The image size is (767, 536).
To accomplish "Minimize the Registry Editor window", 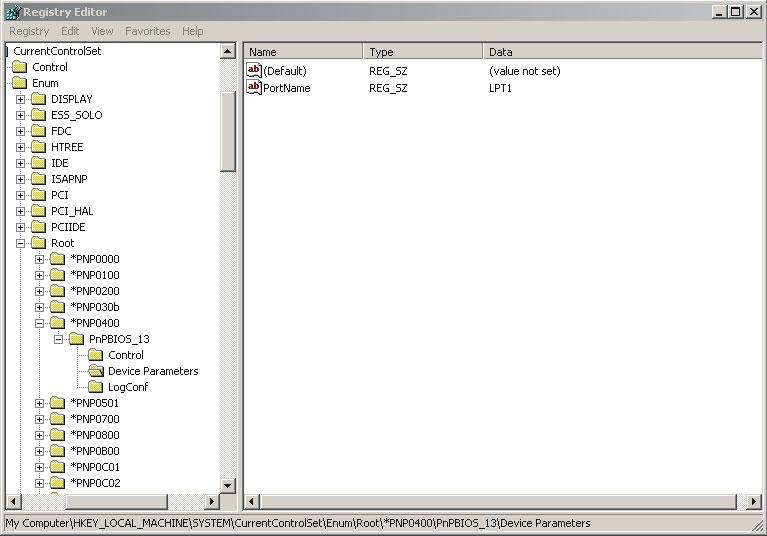I will (719, 12).
